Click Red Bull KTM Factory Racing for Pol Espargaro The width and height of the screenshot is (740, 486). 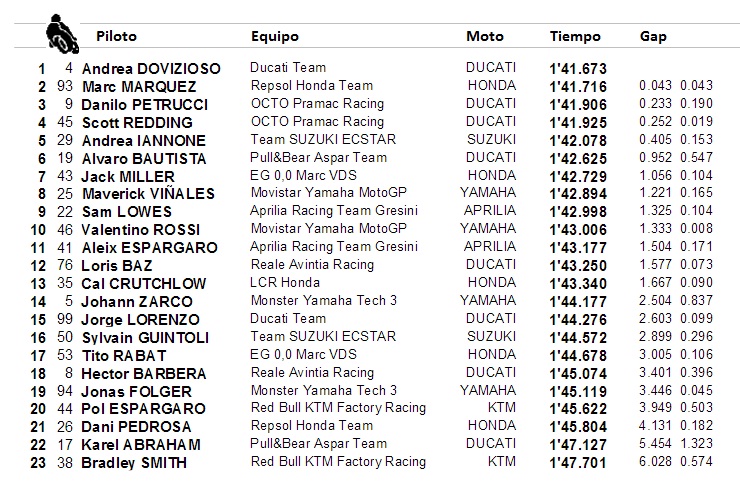(338, 408)
